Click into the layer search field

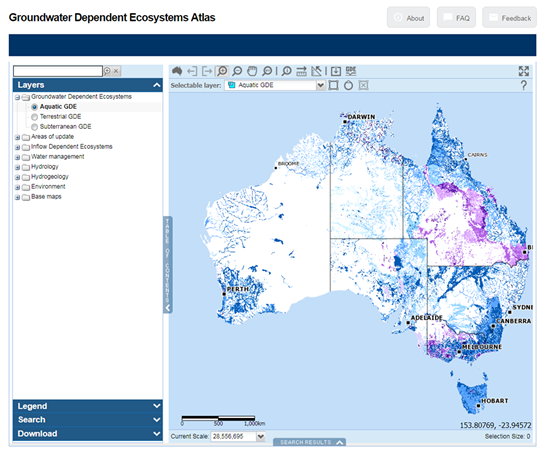coord(58,71)
